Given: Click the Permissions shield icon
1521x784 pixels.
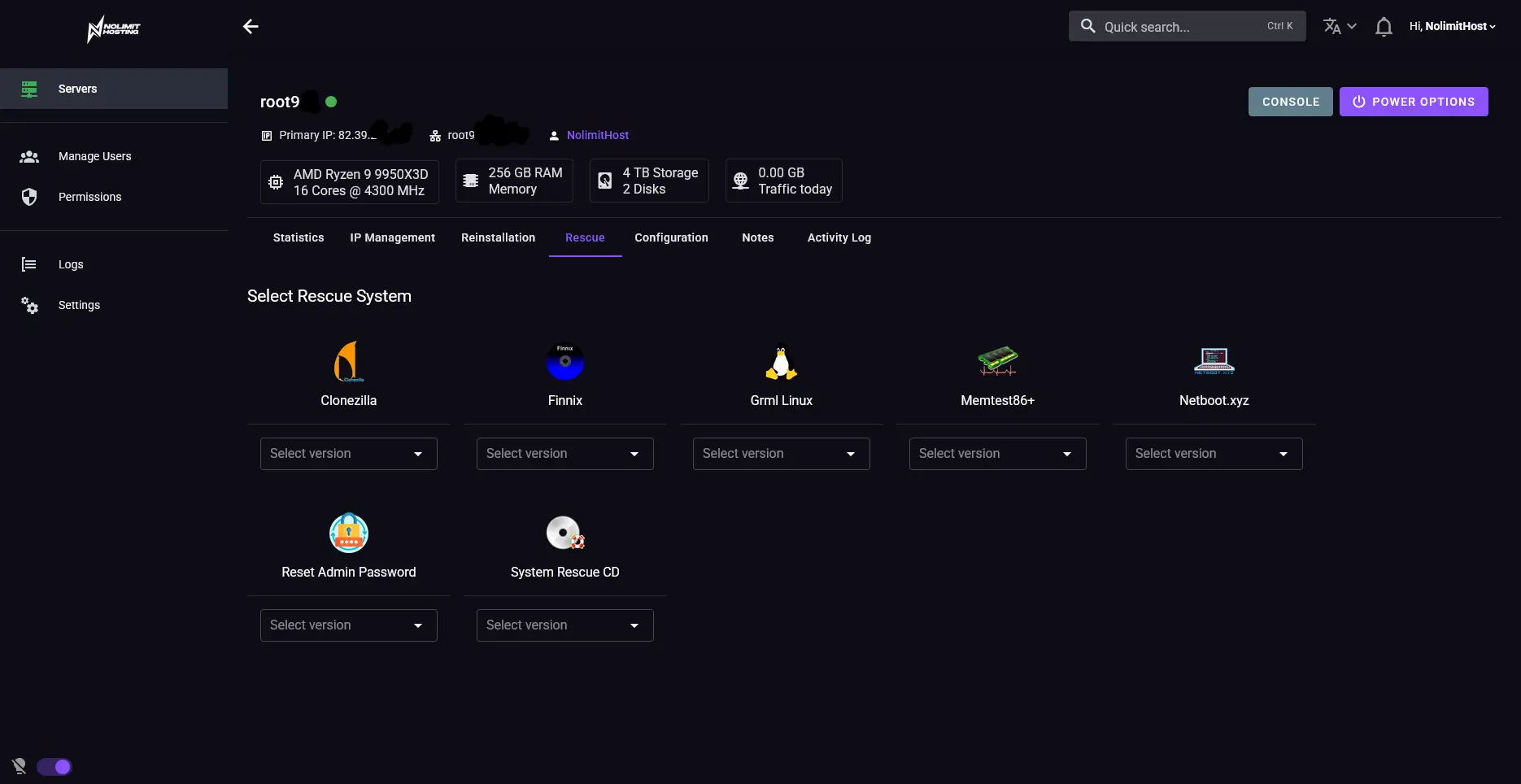Looking at the screenshot, I should pos(29,197).
